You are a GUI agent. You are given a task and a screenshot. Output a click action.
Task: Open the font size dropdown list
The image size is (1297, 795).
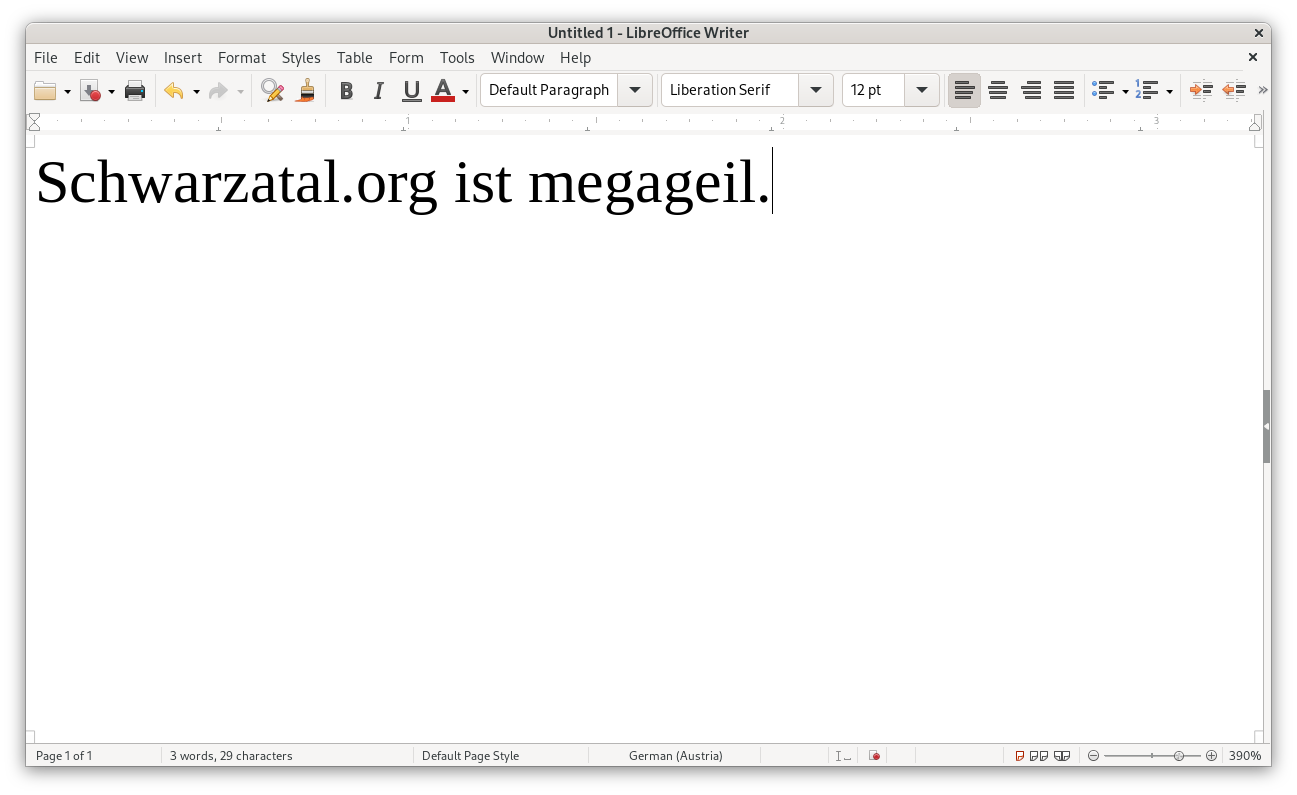(x=922, y=90)
